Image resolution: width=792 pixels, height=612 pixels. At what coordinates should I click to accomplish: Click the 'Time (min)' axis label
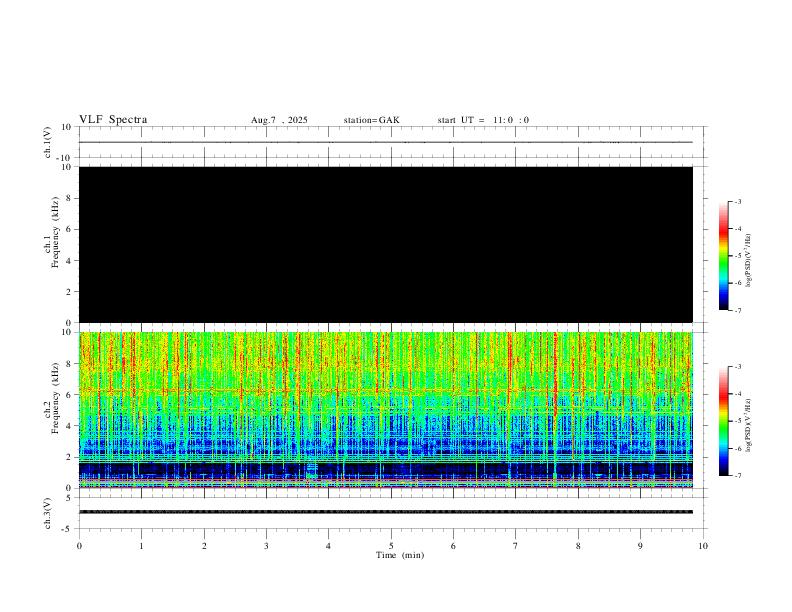pos(400,555)
